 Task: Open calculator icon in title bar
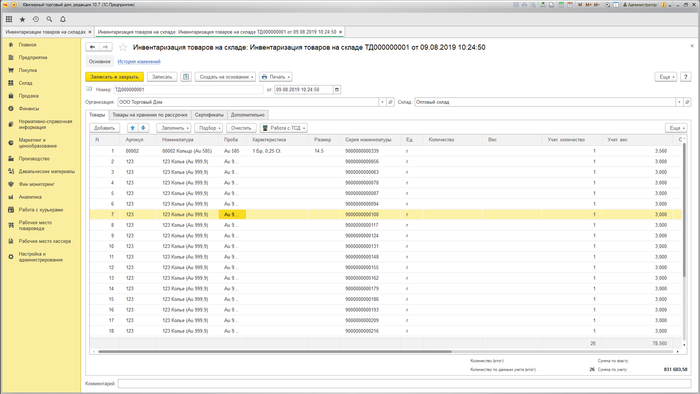(560, 5)
